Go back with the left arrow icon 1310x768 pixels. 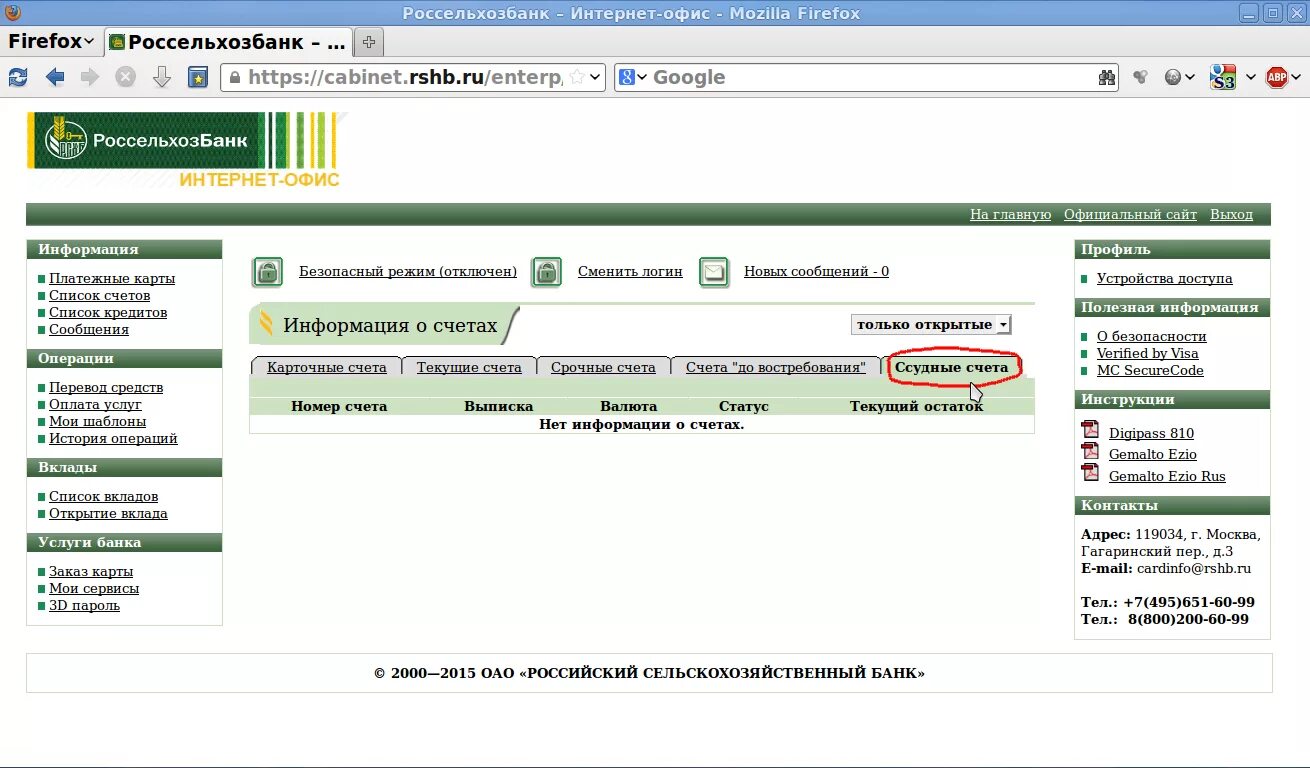click(54, 77)
